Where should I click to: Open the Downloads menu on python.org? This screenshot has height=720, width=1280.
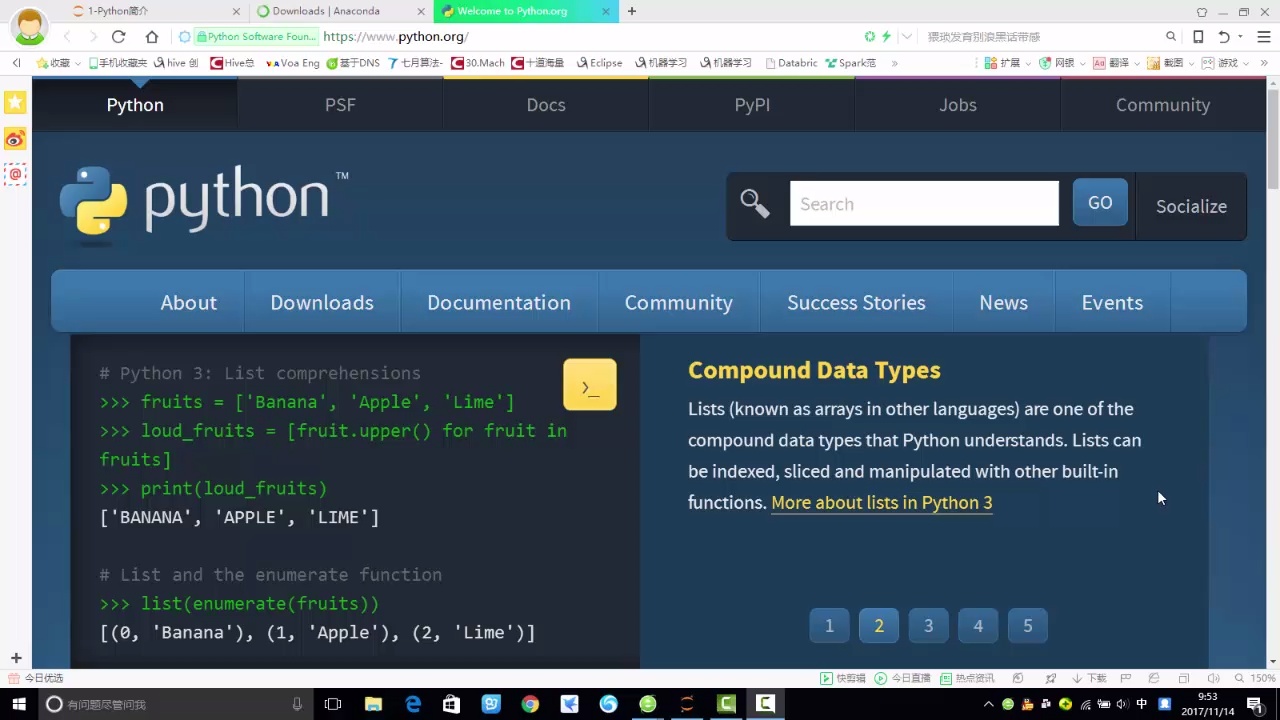pyautogui.click(x=322, y=303)
